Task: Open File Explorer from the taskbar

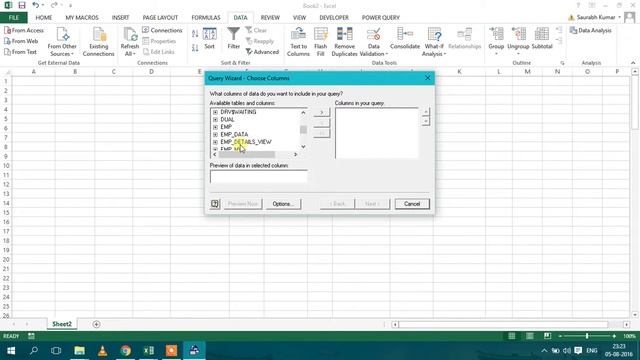Action: coord(80,351)
